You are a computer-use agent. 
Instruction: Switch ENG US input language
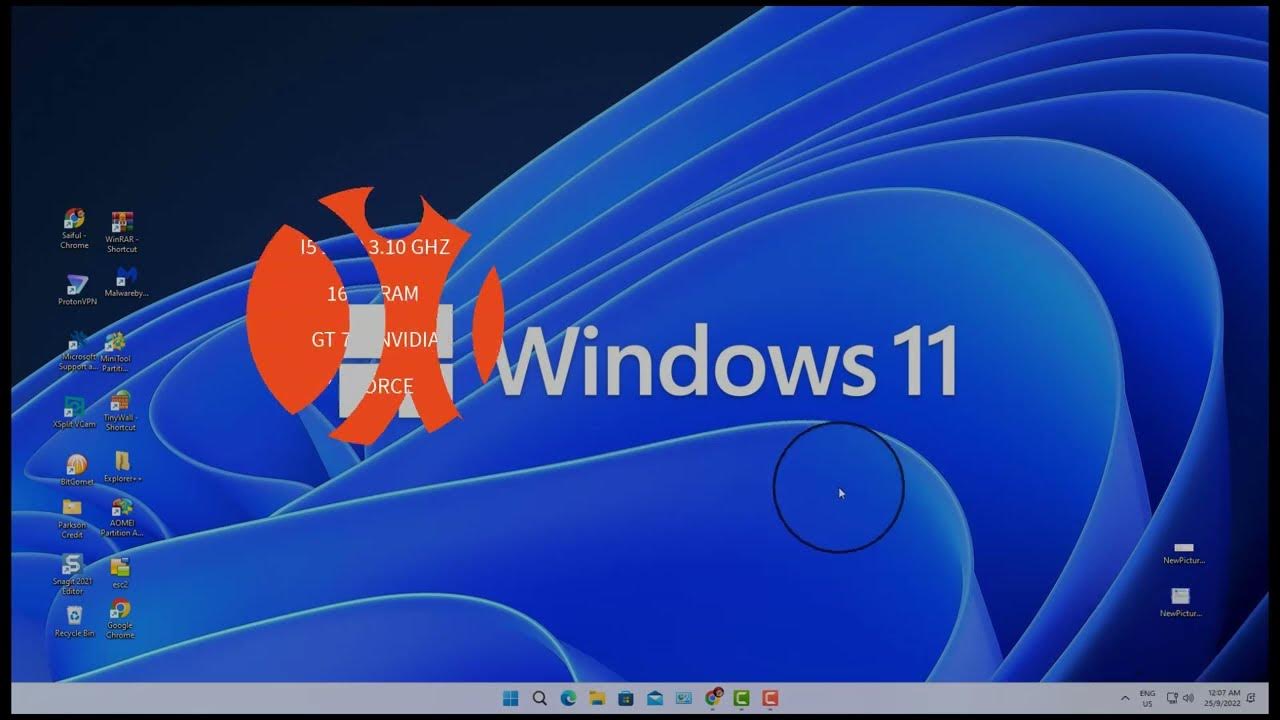coord(1147,698)
